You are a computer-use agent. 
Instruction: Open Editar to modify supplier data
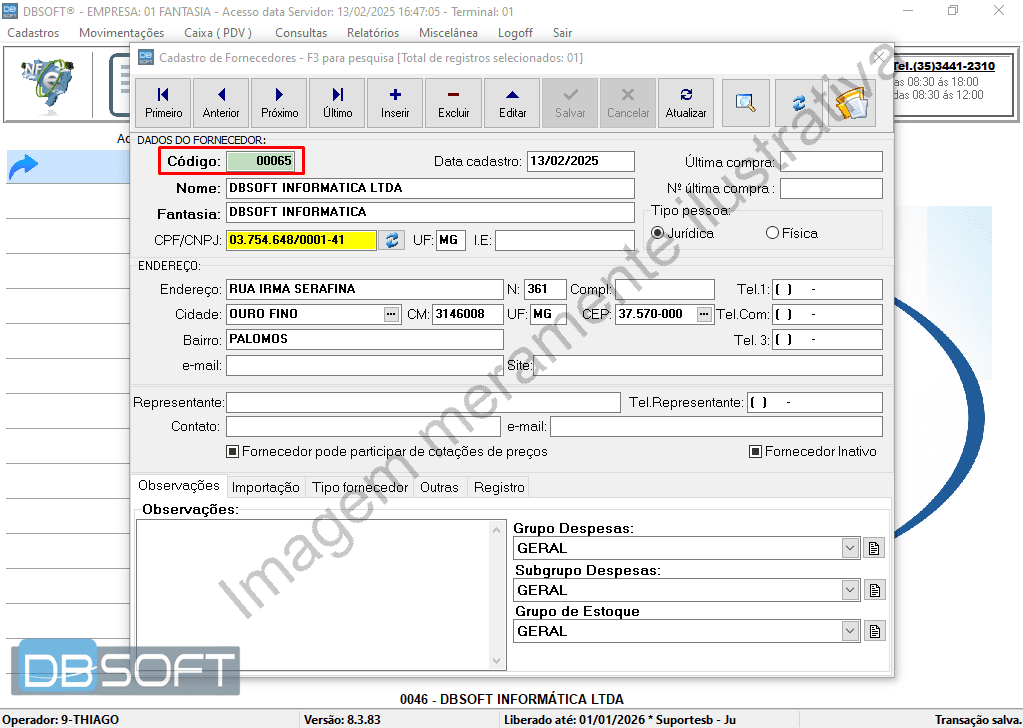click(511, 102)
